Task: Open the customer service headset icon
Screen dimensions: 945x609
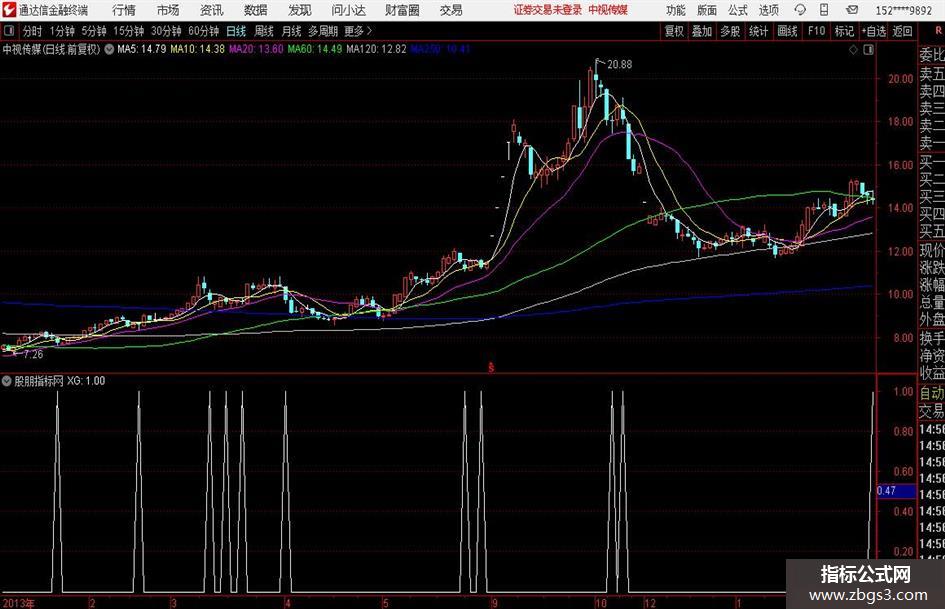Action: coord(800,10)
